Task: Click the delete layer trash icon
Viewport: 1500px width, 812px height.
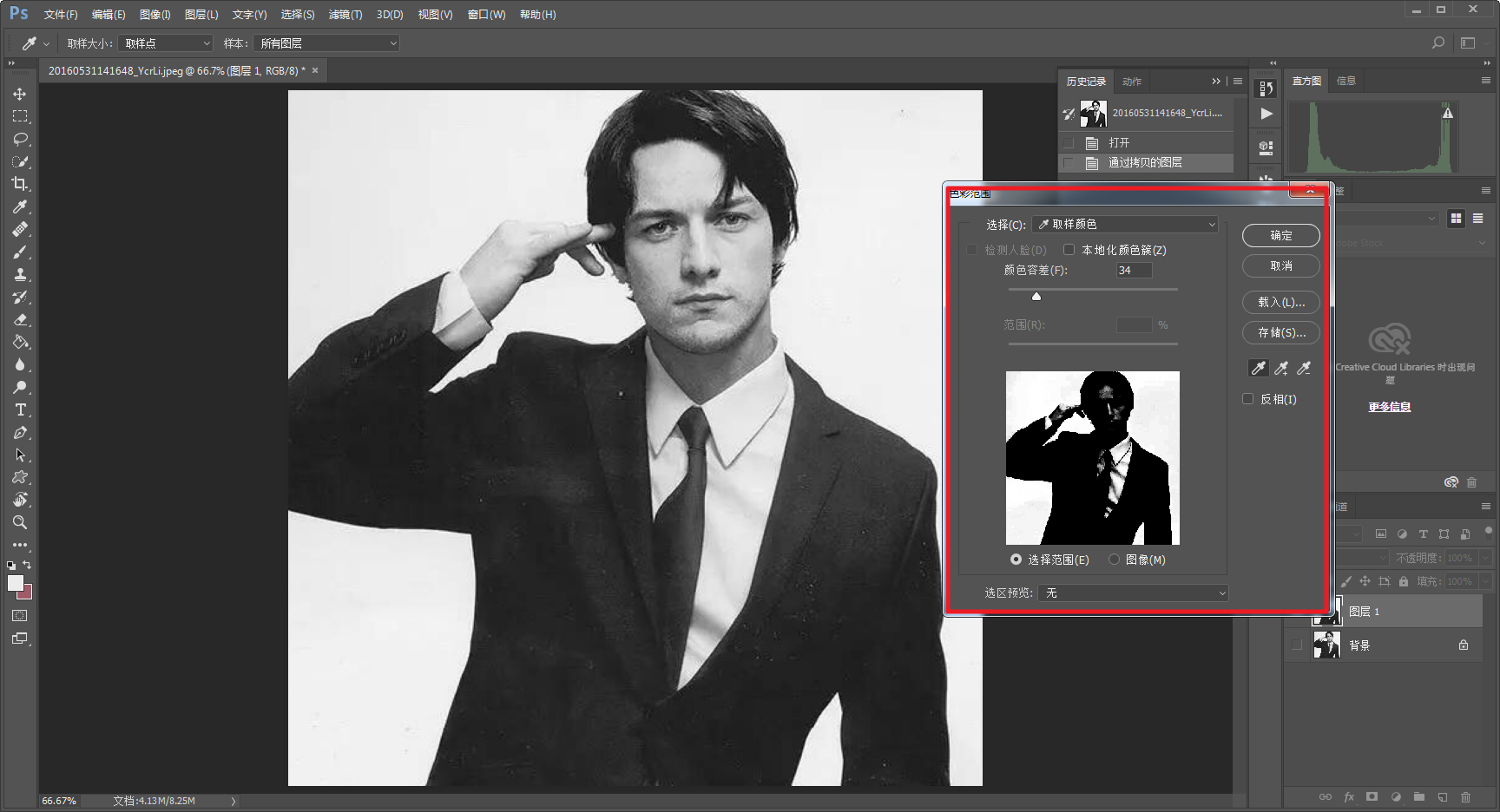Action: pyautogui.click(x=1465, y=796)
